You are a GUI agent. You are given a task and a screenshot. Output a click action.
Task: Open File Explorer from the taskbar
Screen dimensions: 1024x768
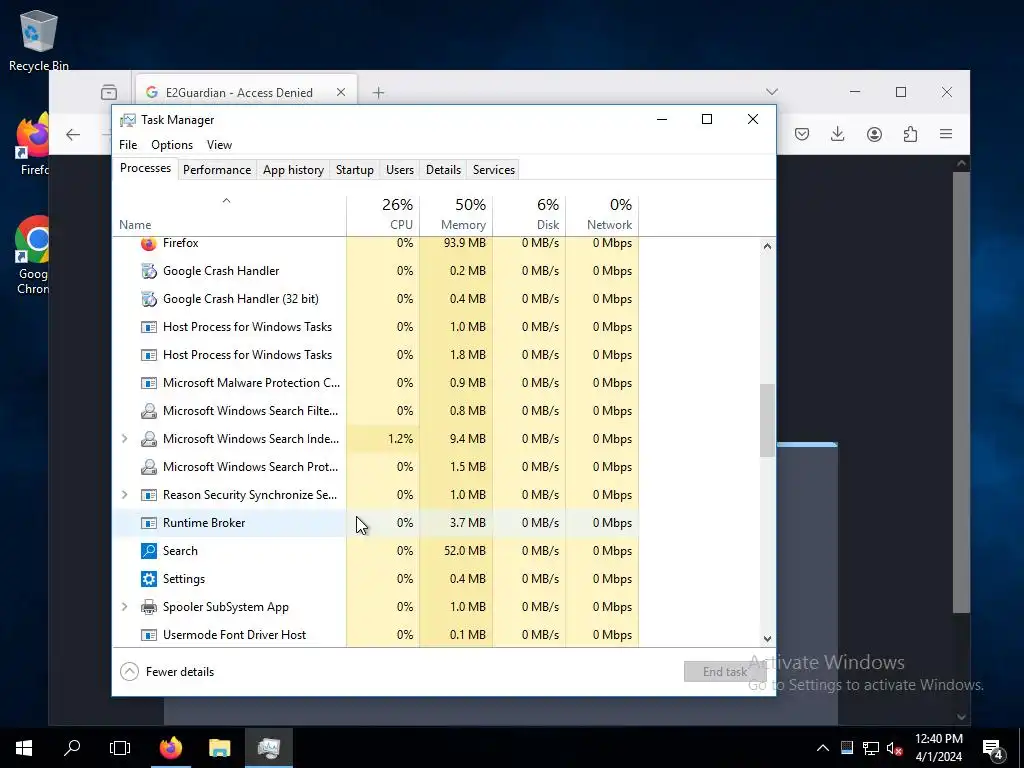tap(219, 748)
